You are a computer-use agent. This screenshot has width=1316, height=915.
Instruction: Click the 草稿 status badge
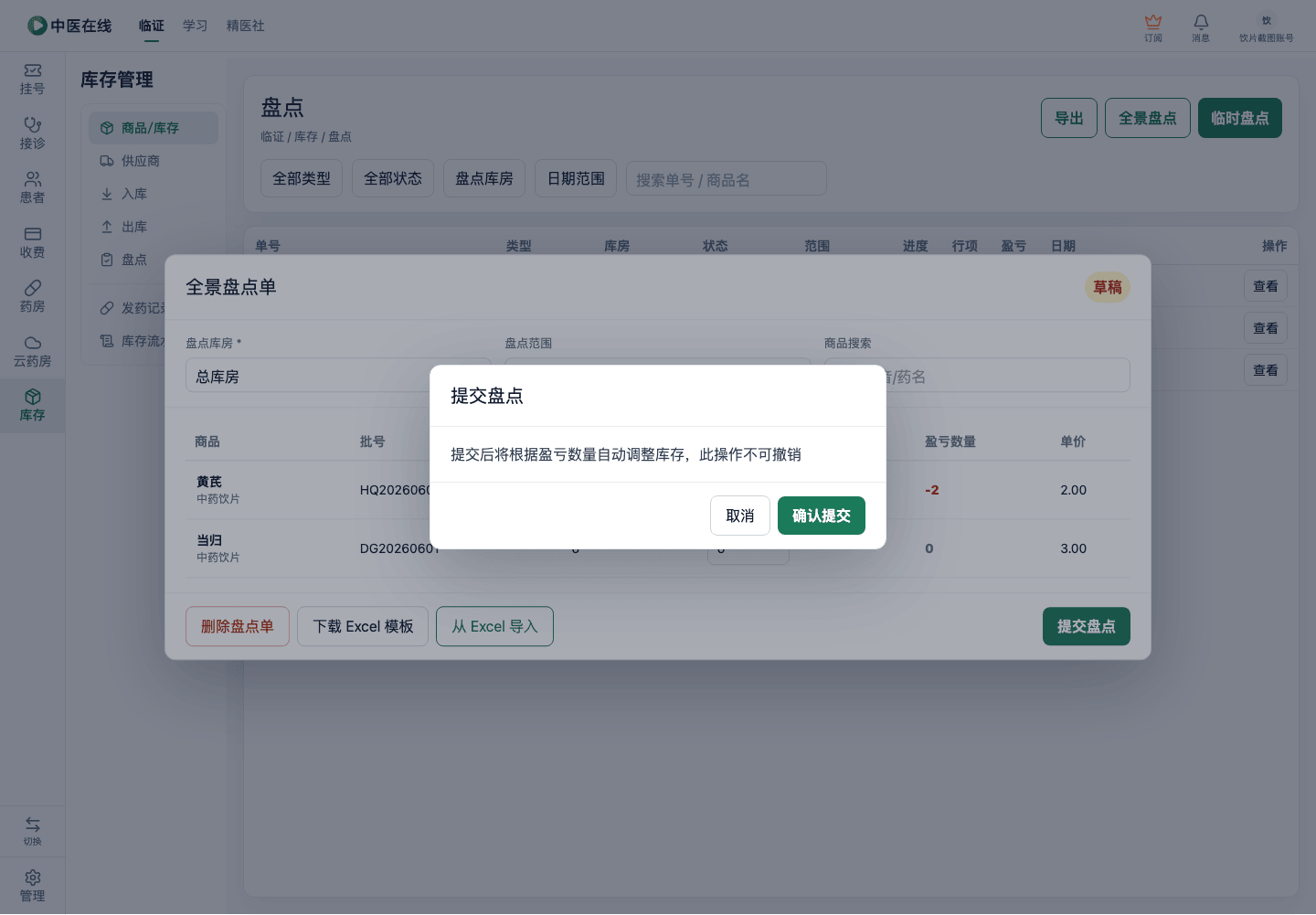pos(1108,287)
